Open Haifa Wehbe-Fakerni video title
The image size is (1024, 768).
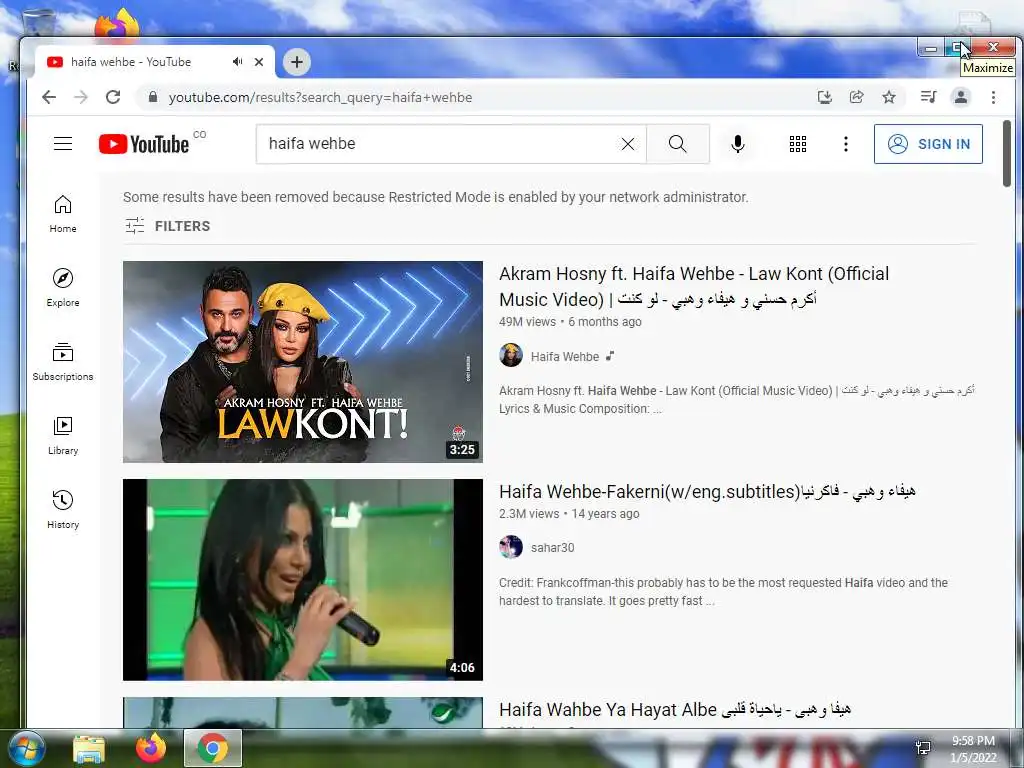[707, 491]
